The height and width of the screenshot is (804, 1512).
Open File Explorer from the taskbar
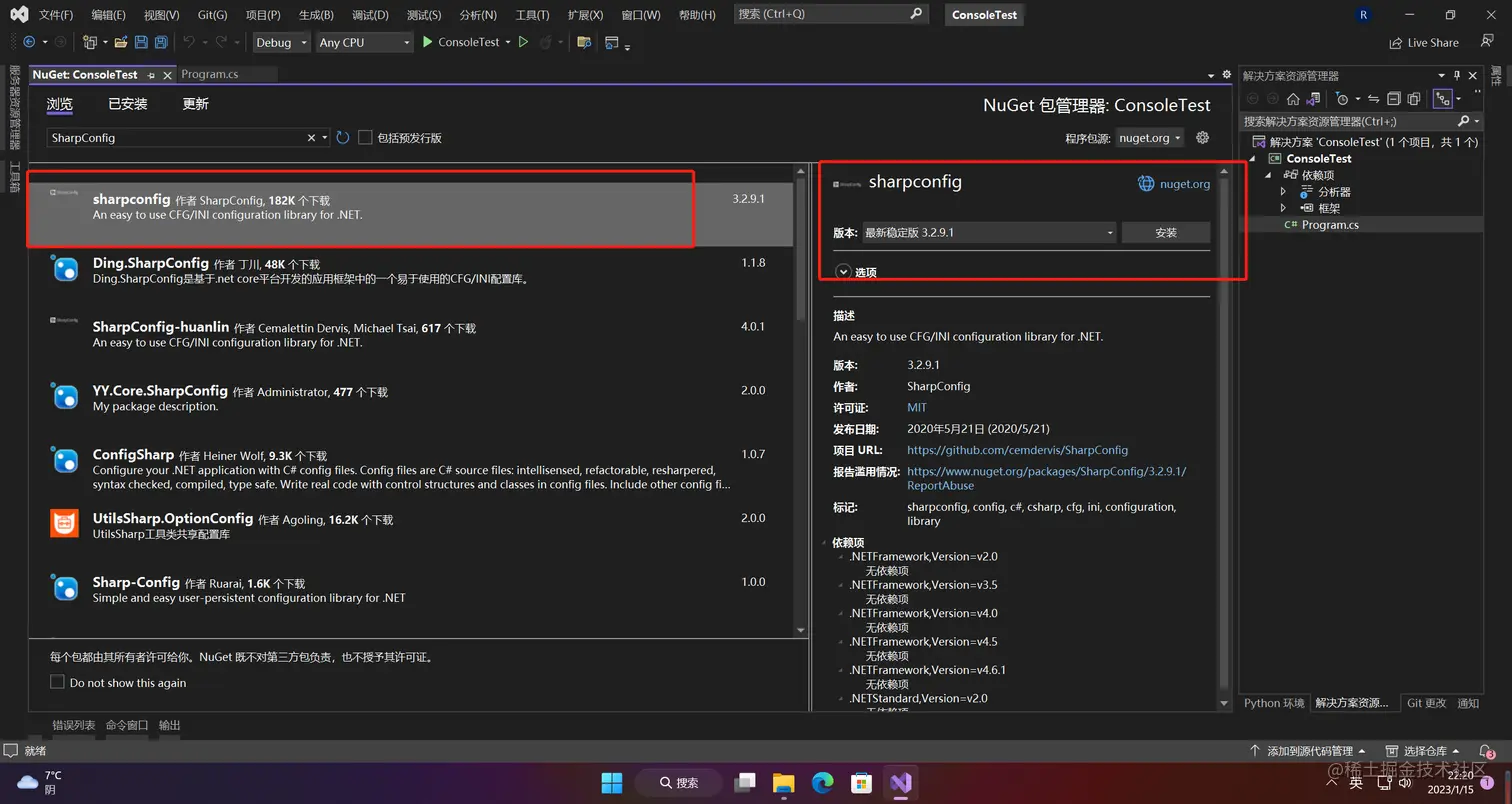click(x=783, y=783)
